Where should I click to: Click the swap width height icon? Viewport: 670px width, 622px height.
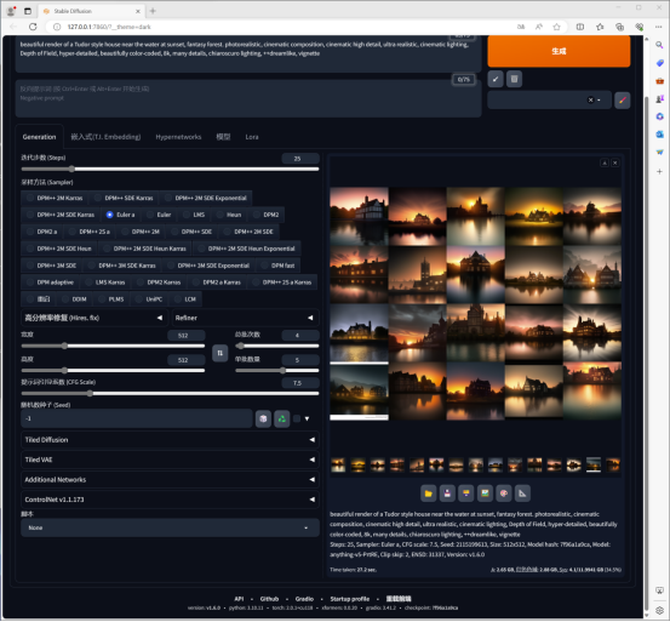pyautogui.click(x=220, y=353)
